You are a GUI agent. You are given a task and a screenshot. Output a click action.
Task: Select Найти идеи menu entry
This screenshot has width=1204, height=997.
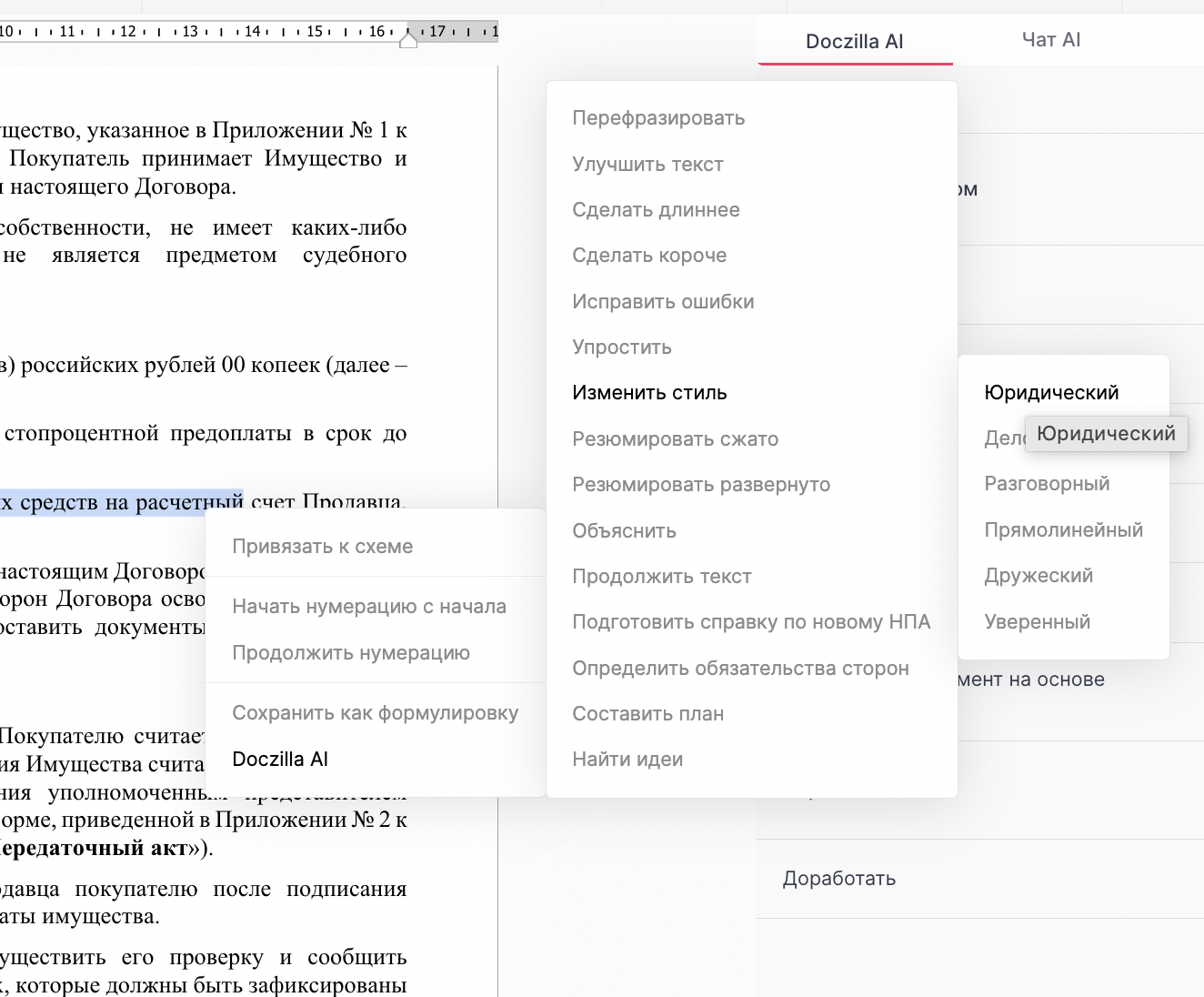pos(627,760)
